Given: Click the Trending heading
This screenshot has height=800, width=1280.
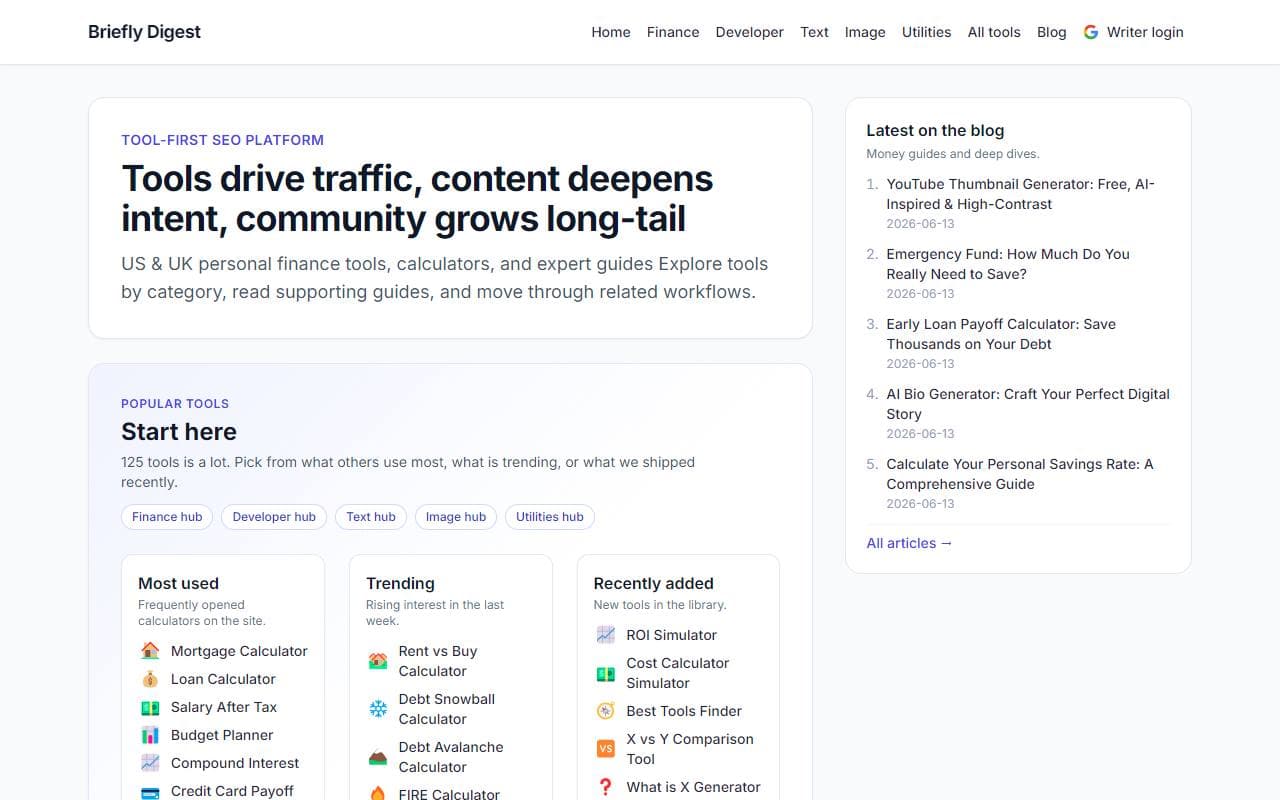Looking at the screenshot, I should [x=400, y=583].
